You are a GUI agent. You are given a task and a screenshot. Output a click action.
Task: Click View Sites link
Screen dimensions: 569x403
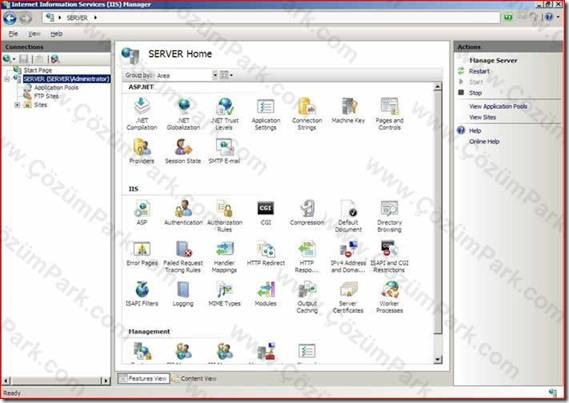click(x=482, y=117)
